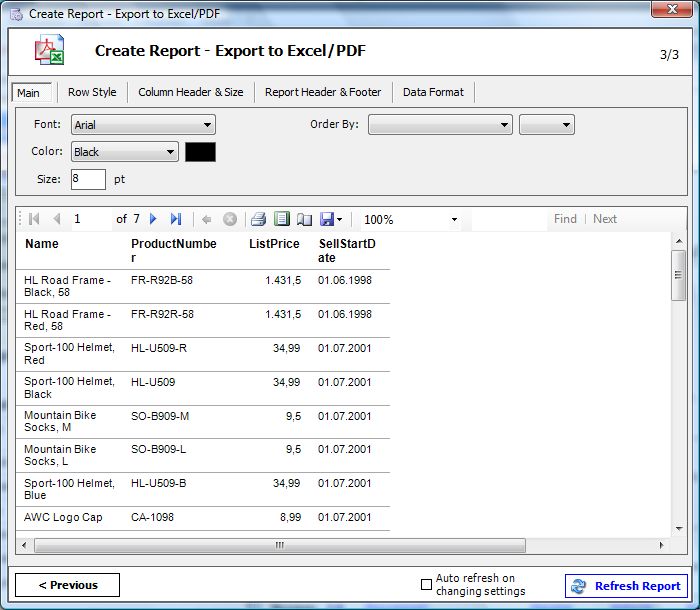Open the sort direction dropdown
The height and width of the screenshot is (610, 700).
[547, 125]
